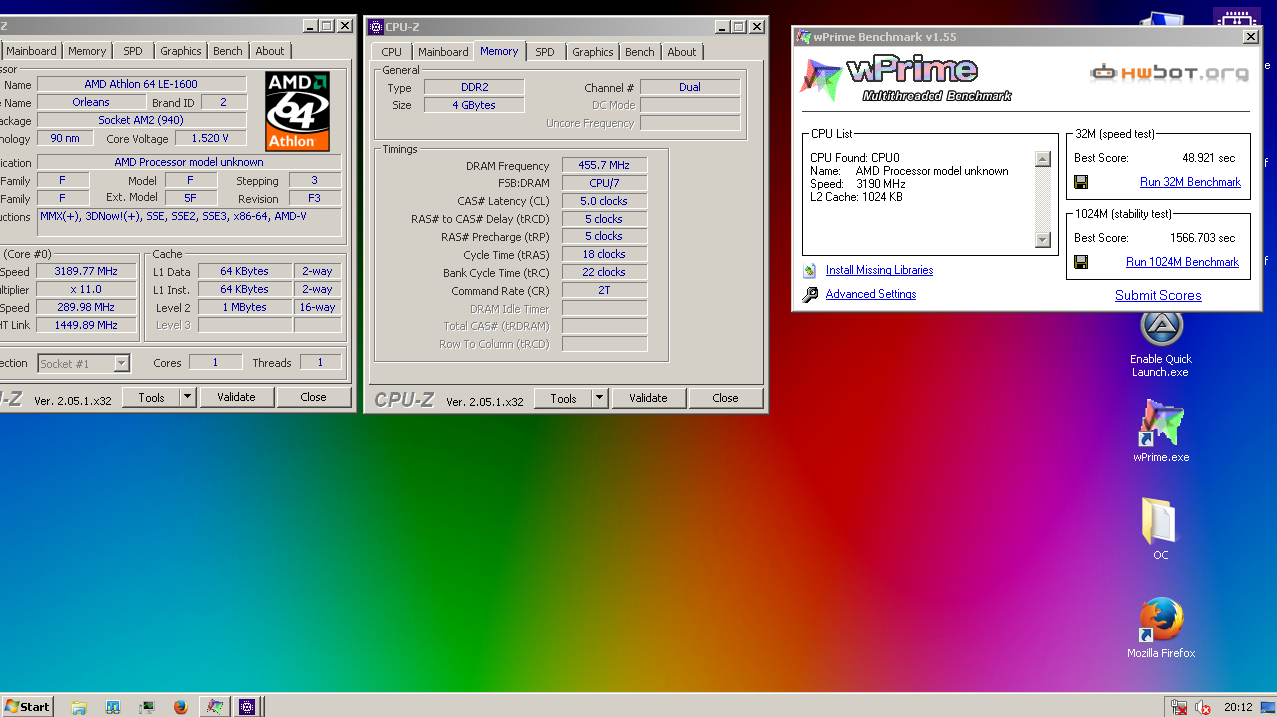Click the FSB:DRAM value CPU/7
Image resolution: width=1277 pixels, height=717 pixels.
[x=604, y=183]
